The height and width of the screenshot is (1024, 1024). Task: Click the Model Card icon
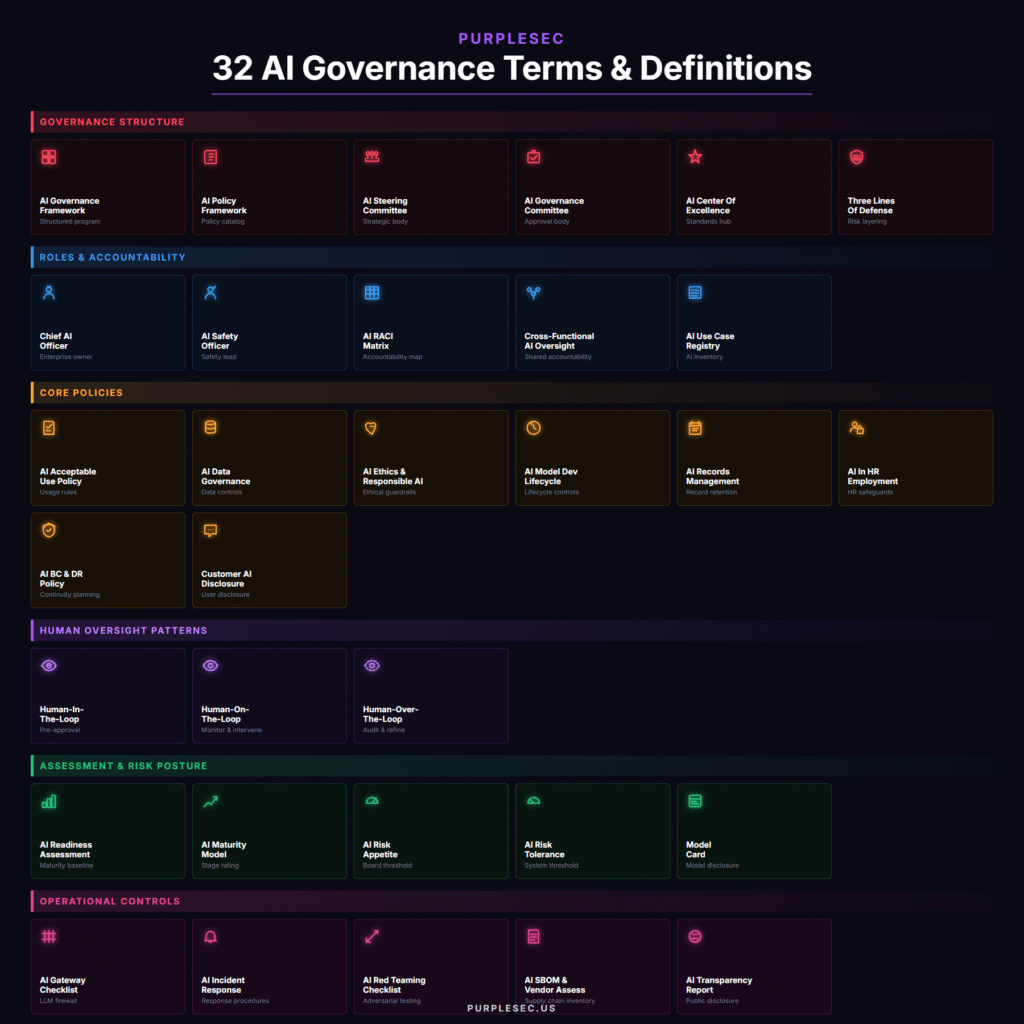coord(695,801)
